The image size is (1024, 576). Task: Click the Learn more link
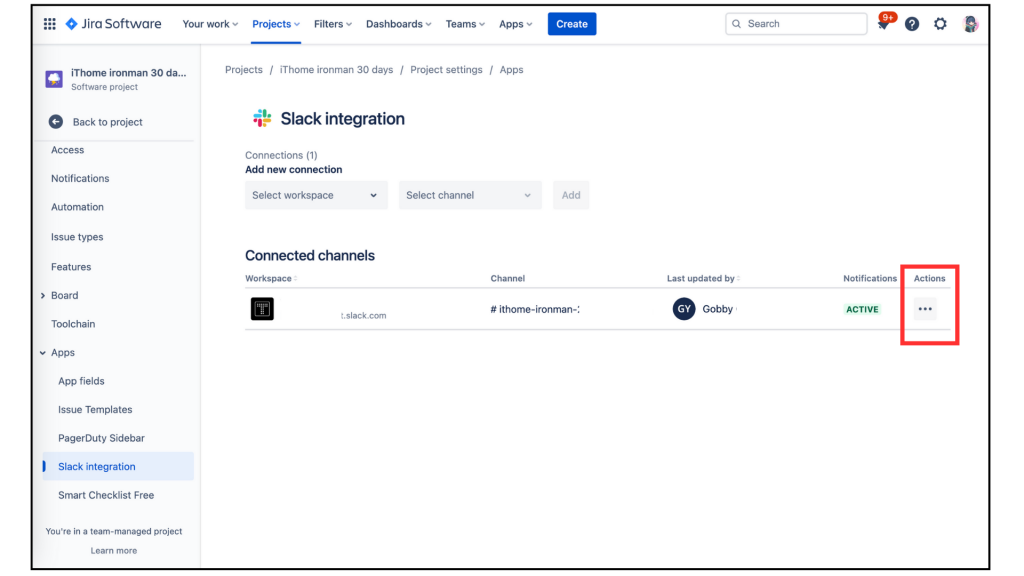(114, 551)
